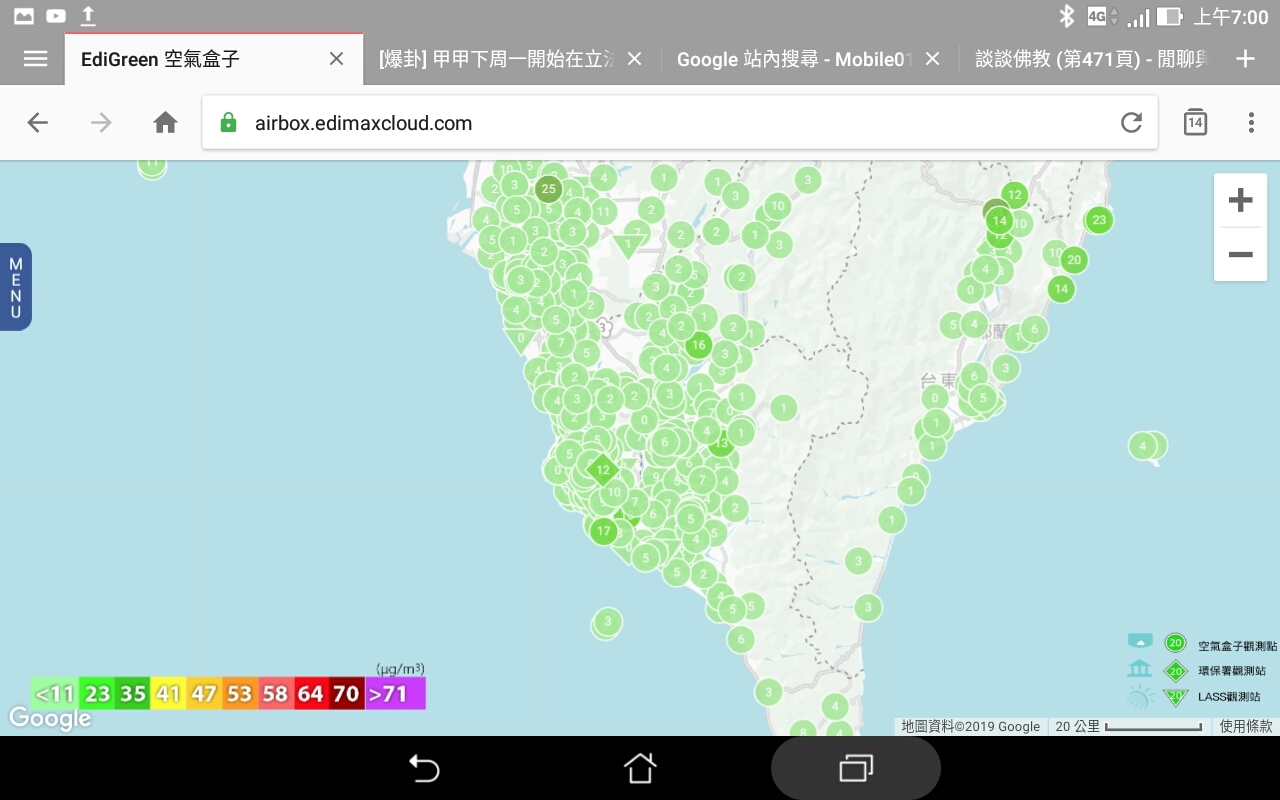Select east coast map marker 23
The image size is (1280, 800).
pyautogui.click(x=1099, y=219)
